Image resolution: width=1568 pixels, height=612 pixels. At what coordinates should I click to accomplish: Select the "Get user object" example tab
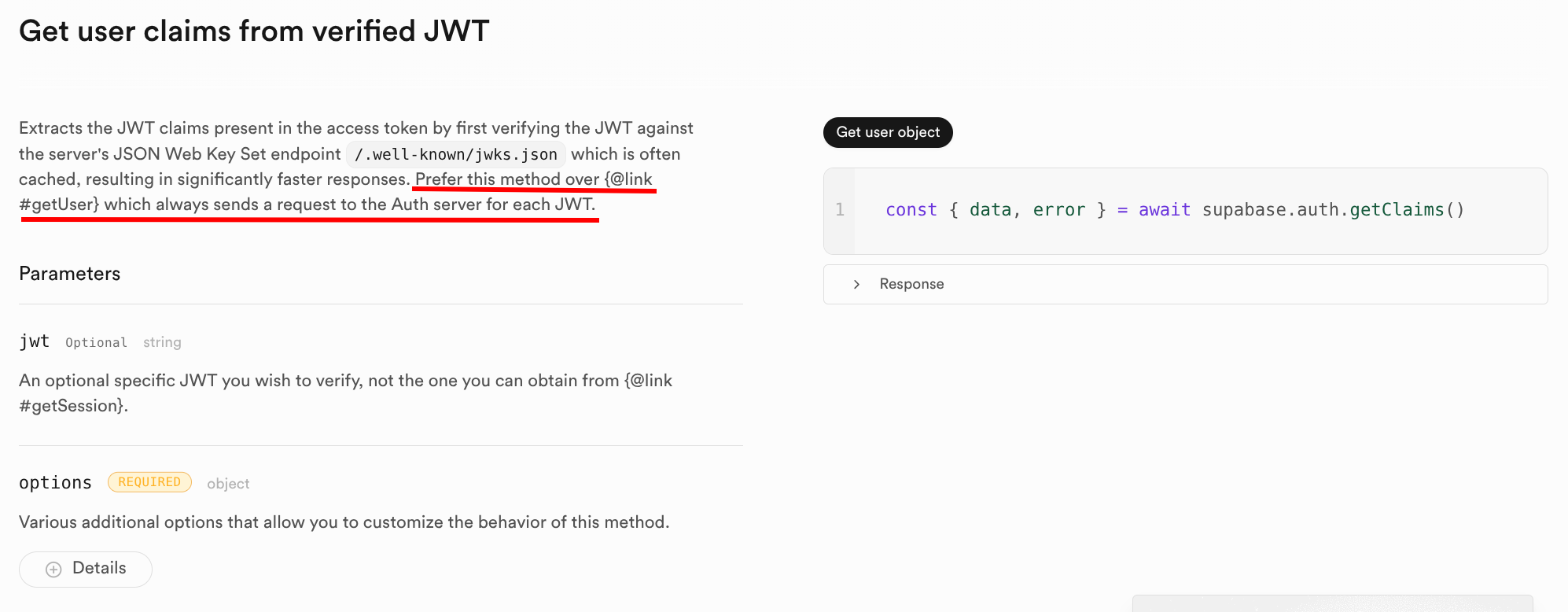888,132
